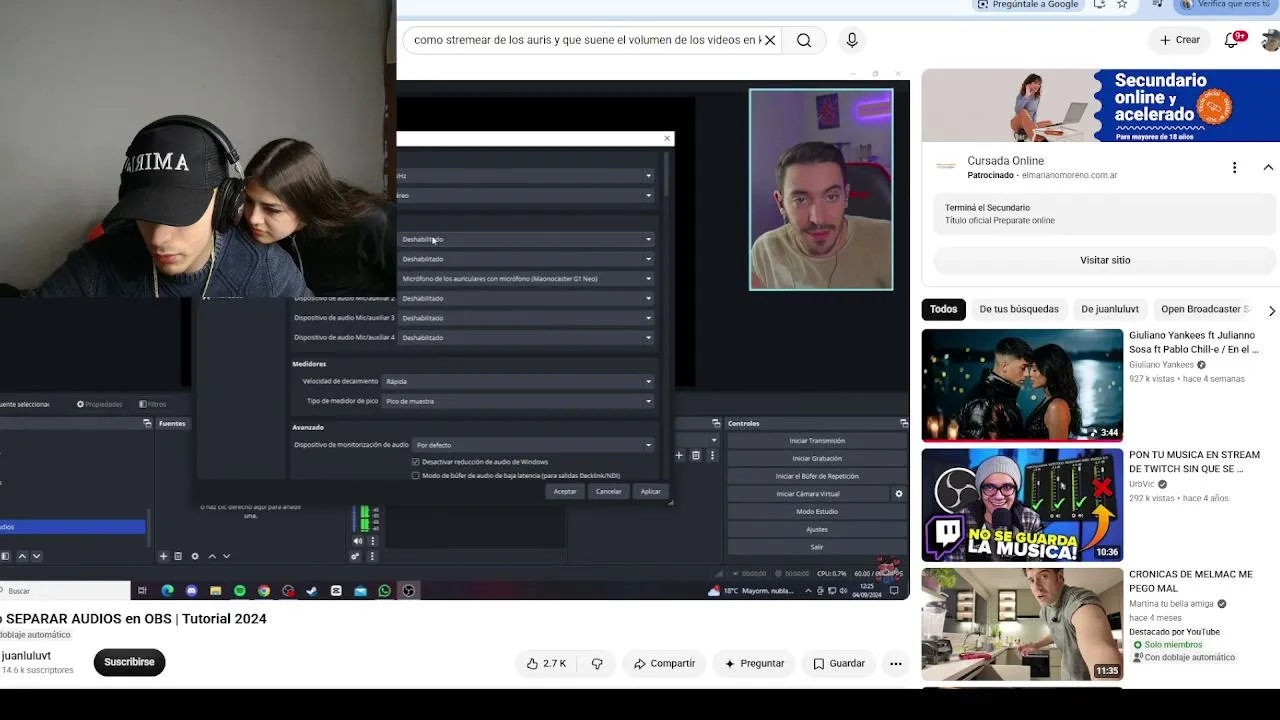Image resolution: width=1280 pixels, height=720 pixels.
Task: Bookmark this page with the star icon
Action: [x=1122, y=4]
